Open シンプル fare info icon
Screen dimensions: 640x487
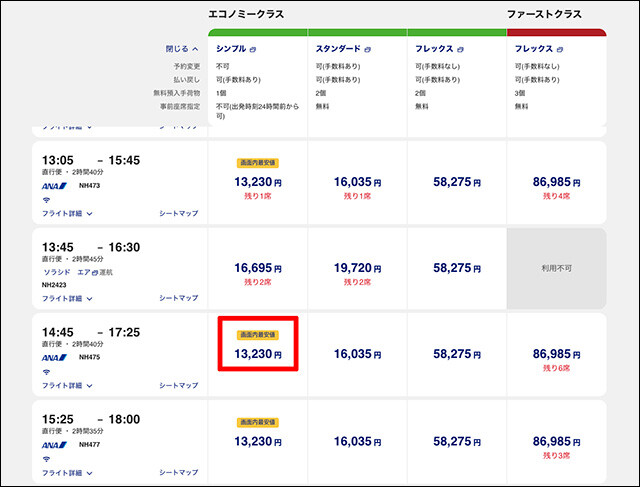253,49
